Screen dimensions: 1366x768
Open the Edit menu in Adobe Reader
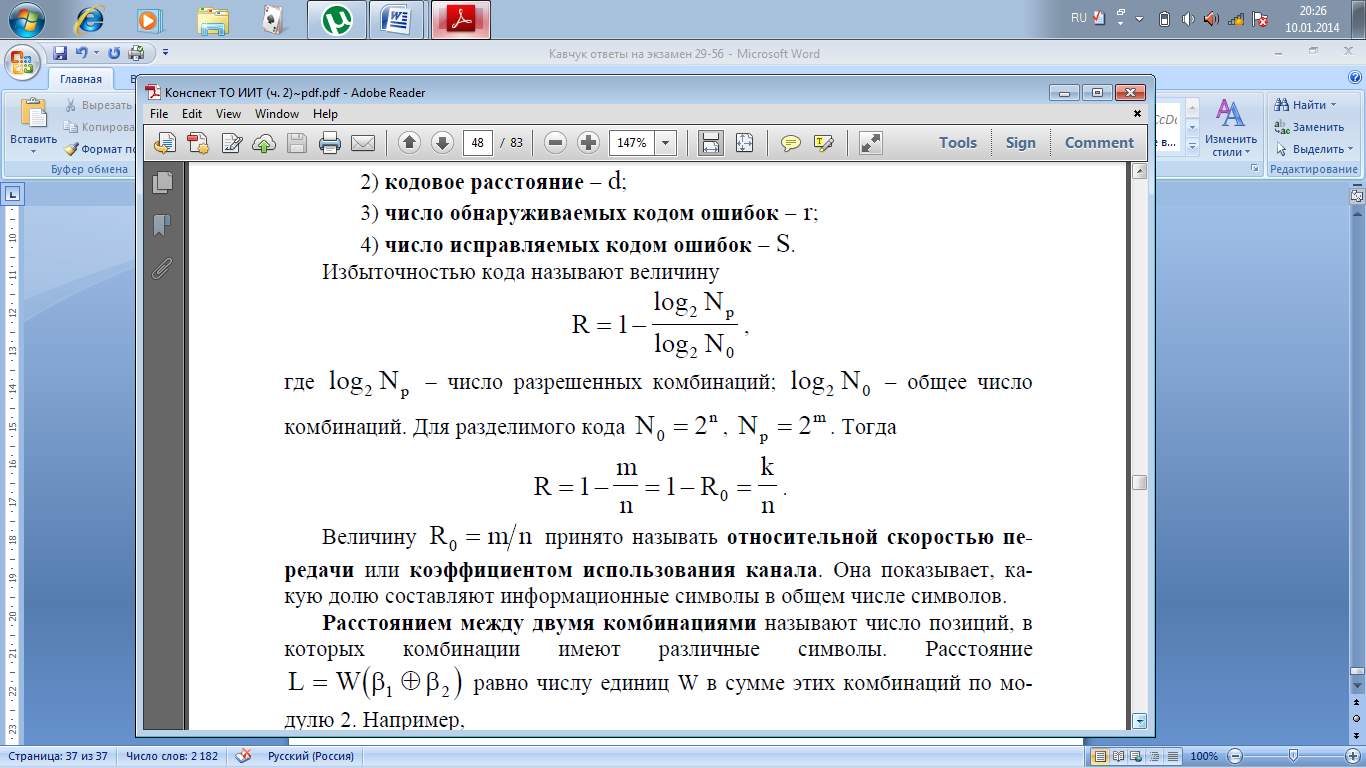192,114
